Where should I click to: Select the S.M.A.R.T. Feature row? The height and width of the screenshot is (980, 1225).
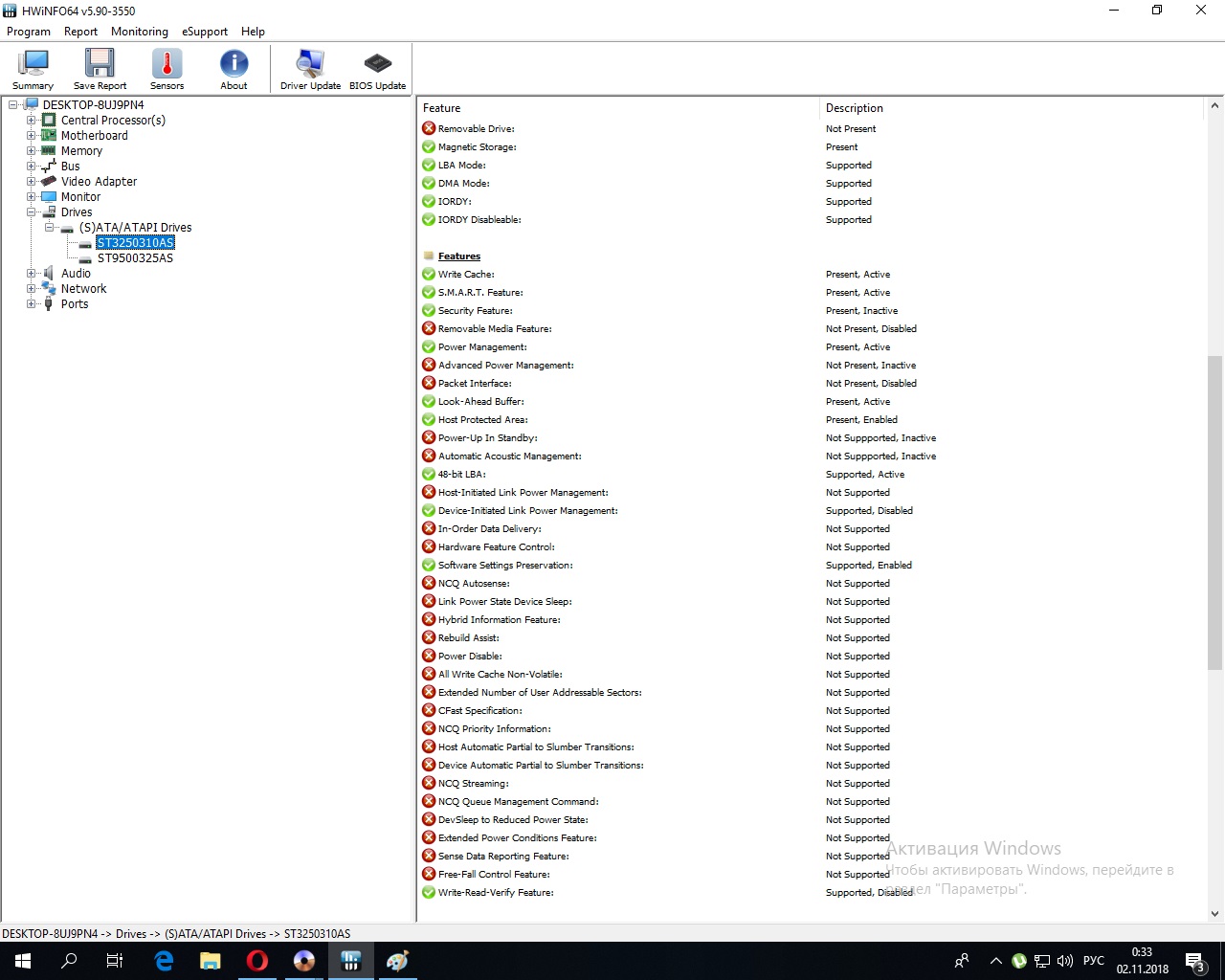812,293
